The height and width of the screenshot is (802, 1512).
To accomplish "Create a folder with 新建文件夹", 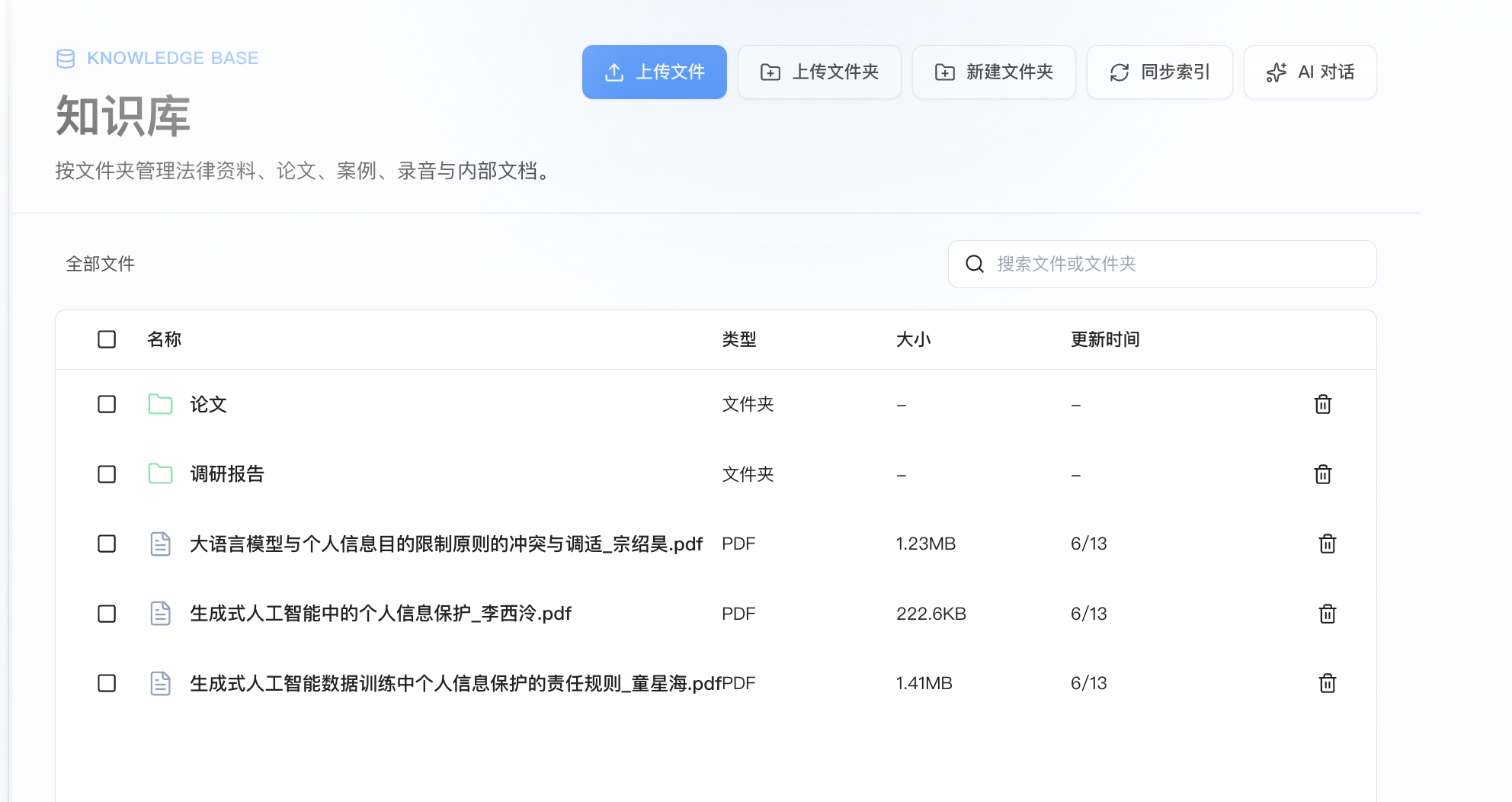I will (x=994, y=72).
